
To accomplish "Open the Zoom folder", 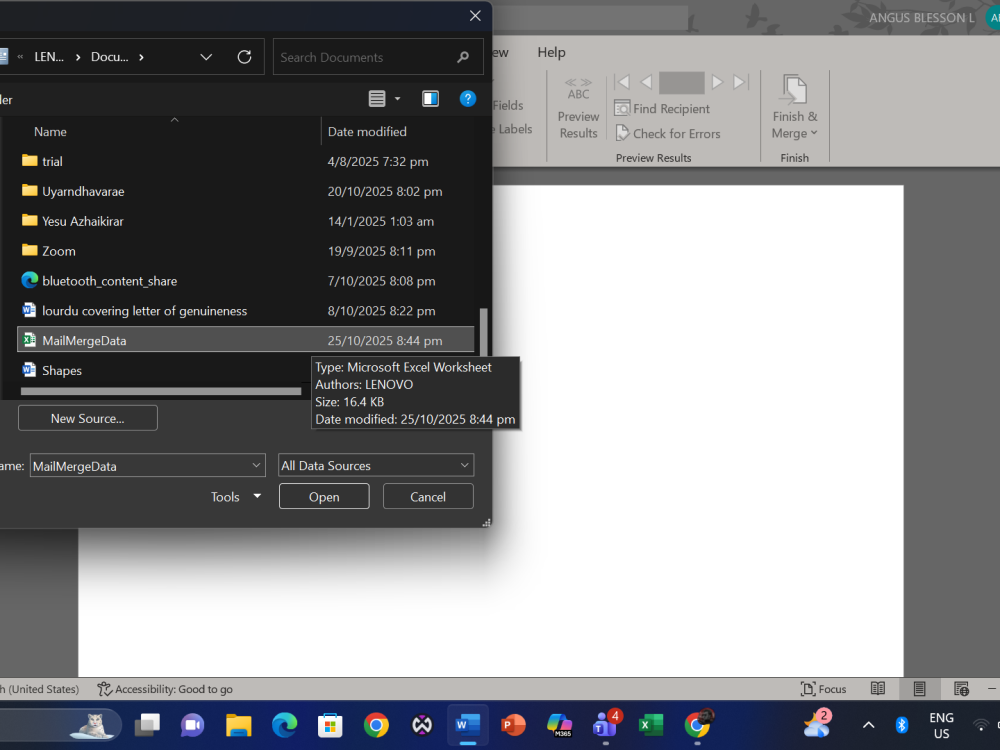I will tap(59, 251).
